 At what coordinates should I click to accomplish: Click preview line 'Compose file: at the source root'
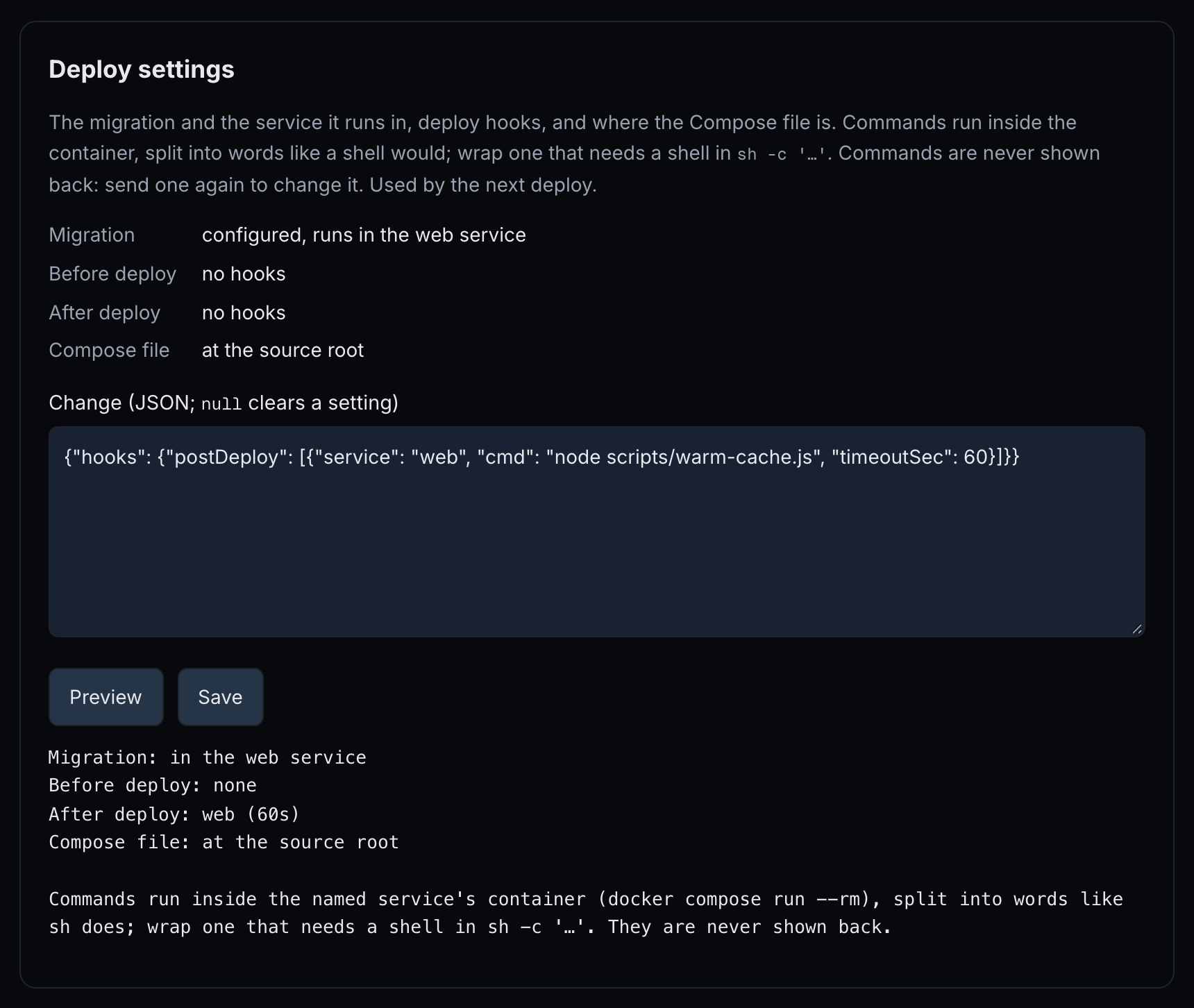(x=224, y=842)
